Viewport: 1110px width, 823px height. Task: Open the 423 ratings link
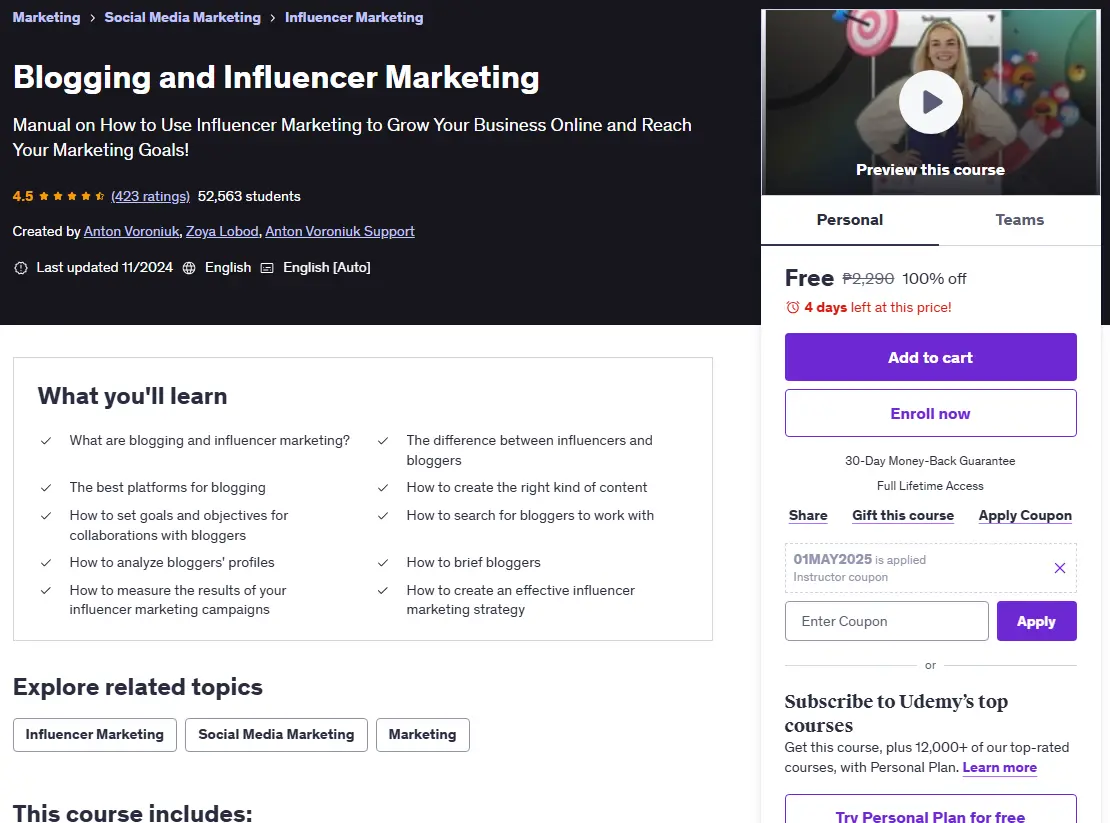click(150, 196)
